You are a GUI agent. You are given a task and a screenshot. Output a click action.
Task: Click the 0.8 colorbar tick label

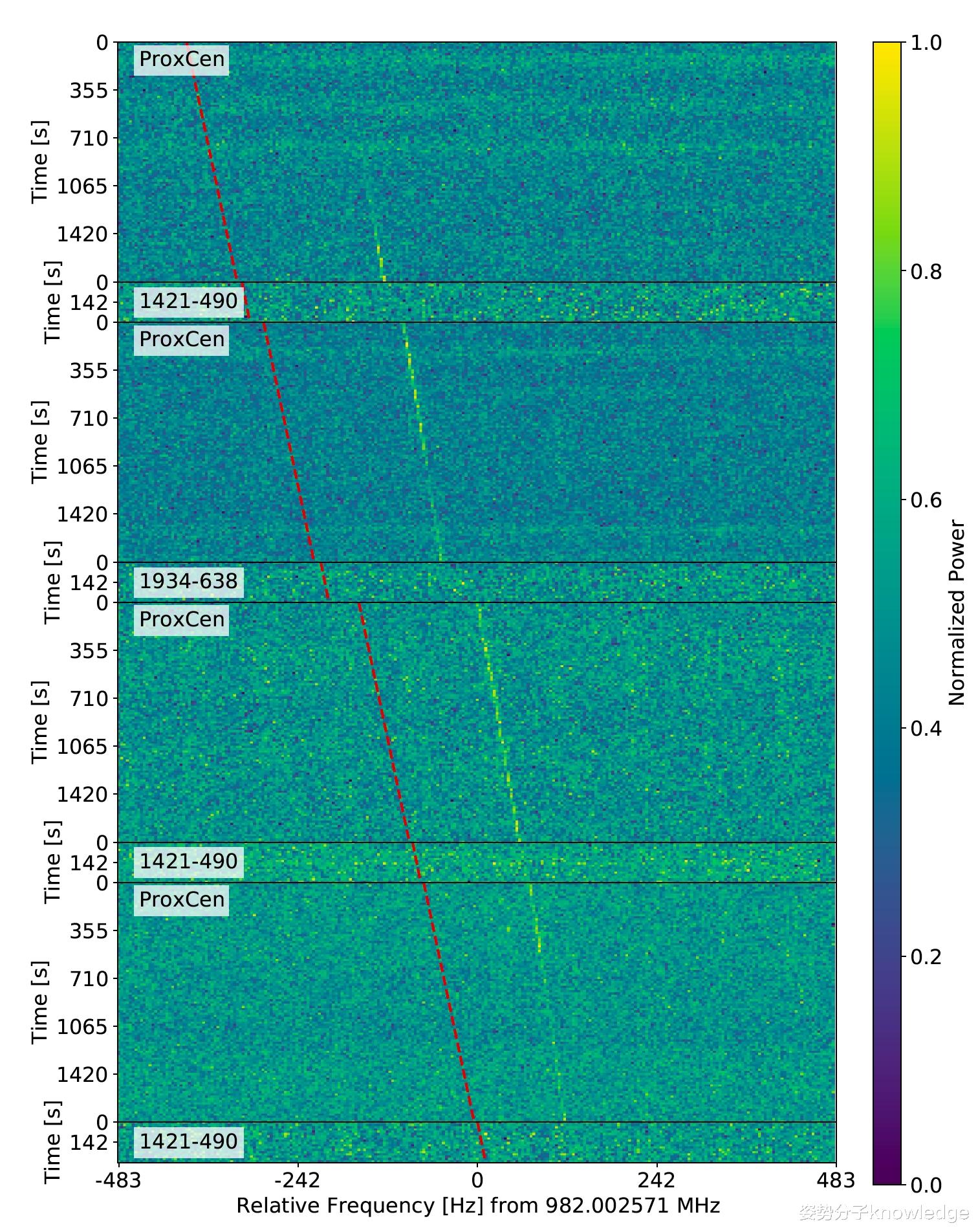(x=926, y=271)
